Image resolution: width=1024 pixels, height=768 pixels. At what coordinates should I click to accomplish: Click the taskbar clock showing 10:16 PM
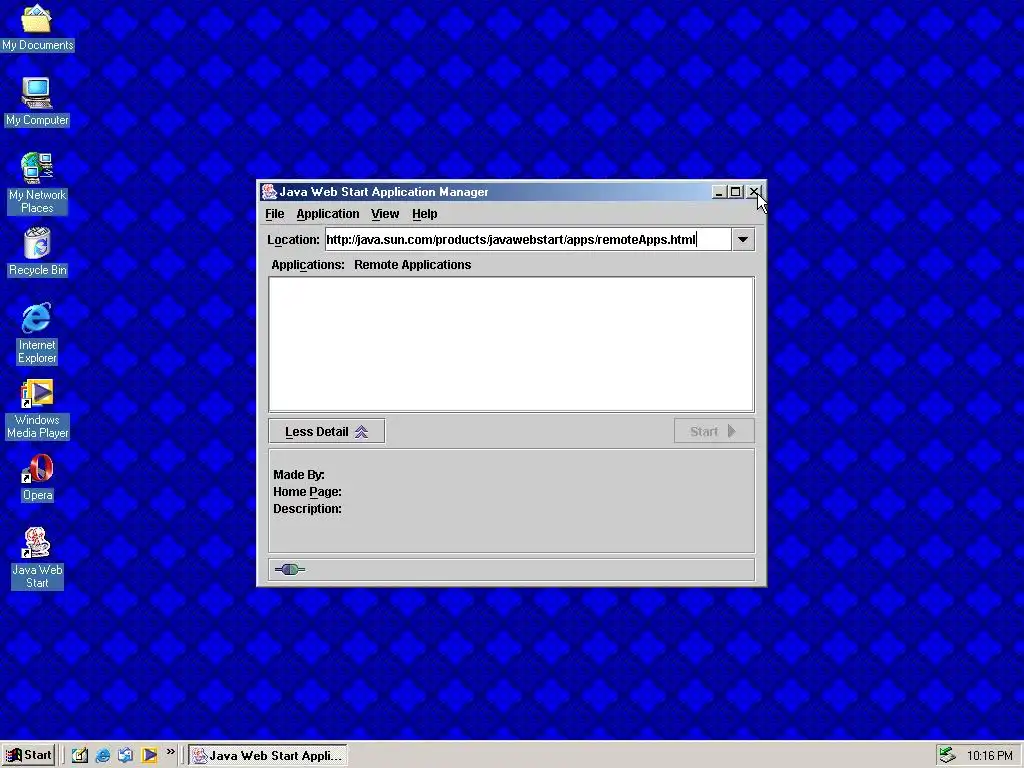coord(989,756)
